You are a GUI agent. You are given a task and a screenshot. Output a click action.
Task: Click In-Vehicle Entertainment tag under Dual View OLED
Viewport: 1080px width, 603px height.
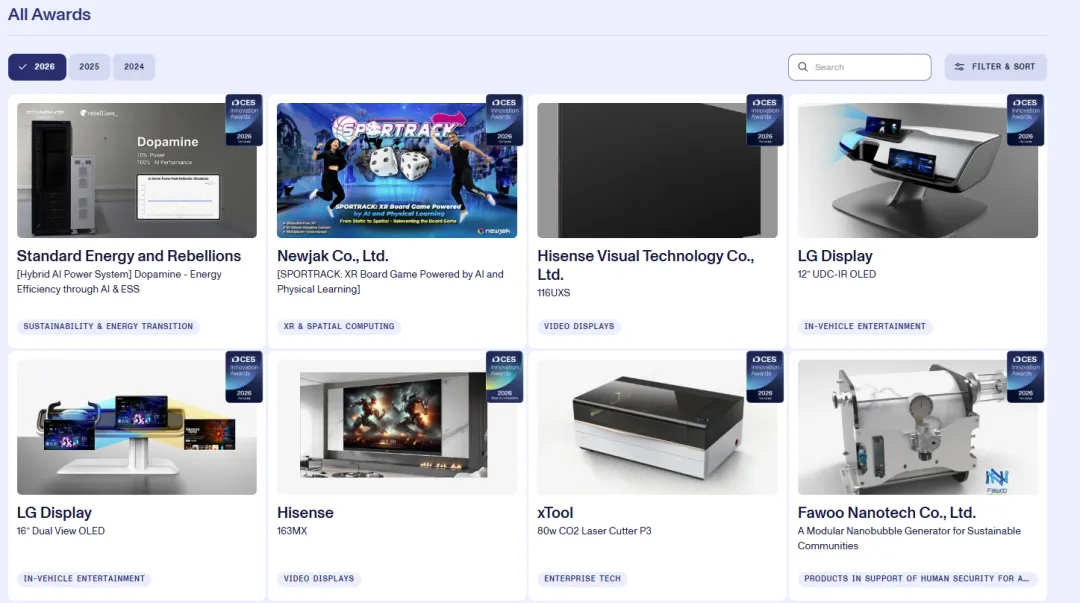(x=84, y=578)
